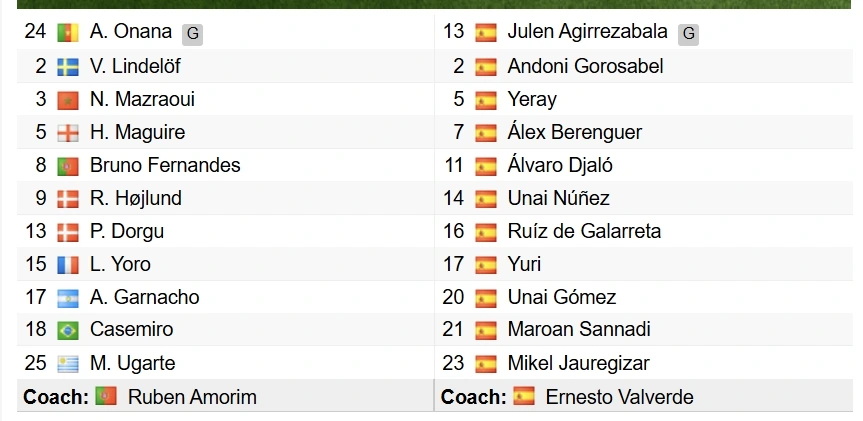Click the Morocco flag beside N. Mazraoui

[x=68, y=100]
